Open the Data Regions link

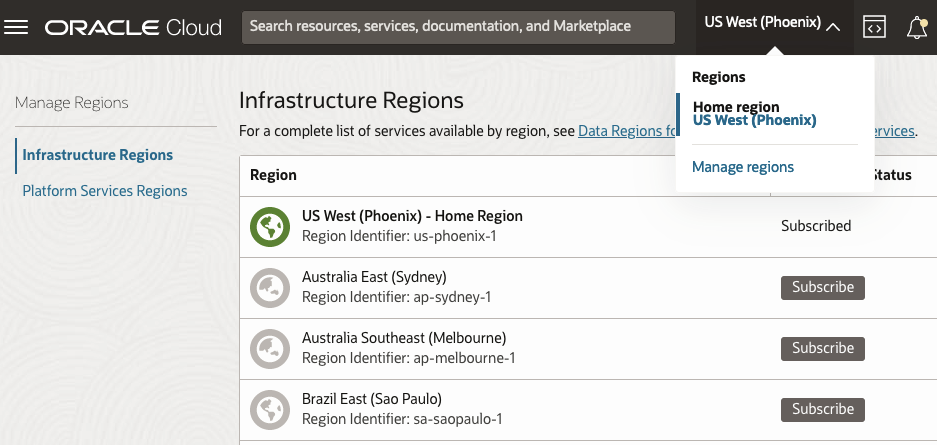627,131
